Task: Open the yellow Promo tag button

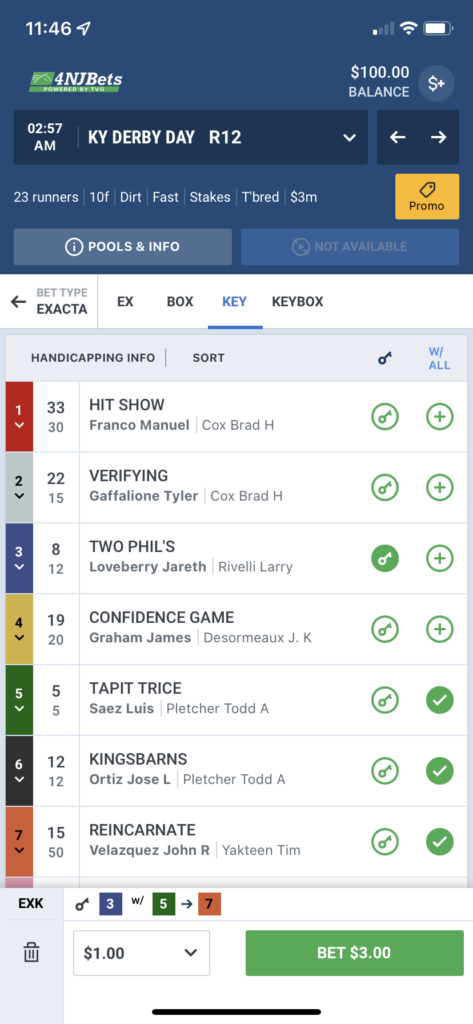Action: coord(427,197)
